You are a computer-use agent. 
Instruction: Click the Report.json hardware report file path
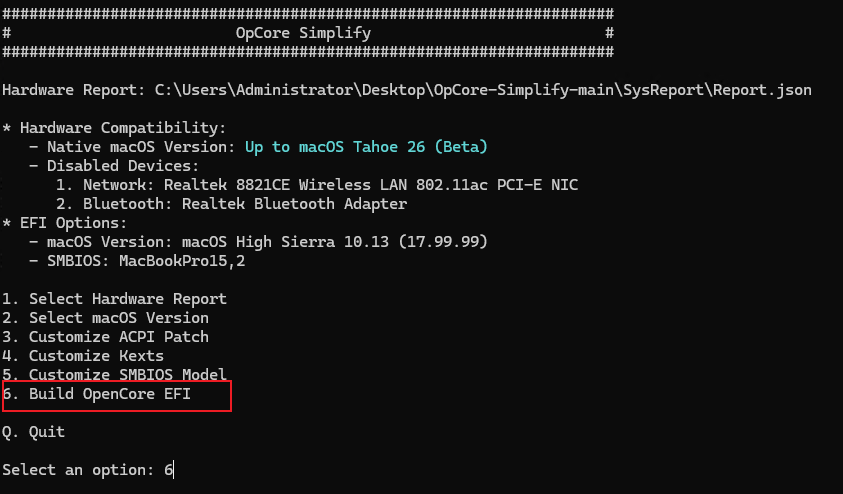(482, 90)
